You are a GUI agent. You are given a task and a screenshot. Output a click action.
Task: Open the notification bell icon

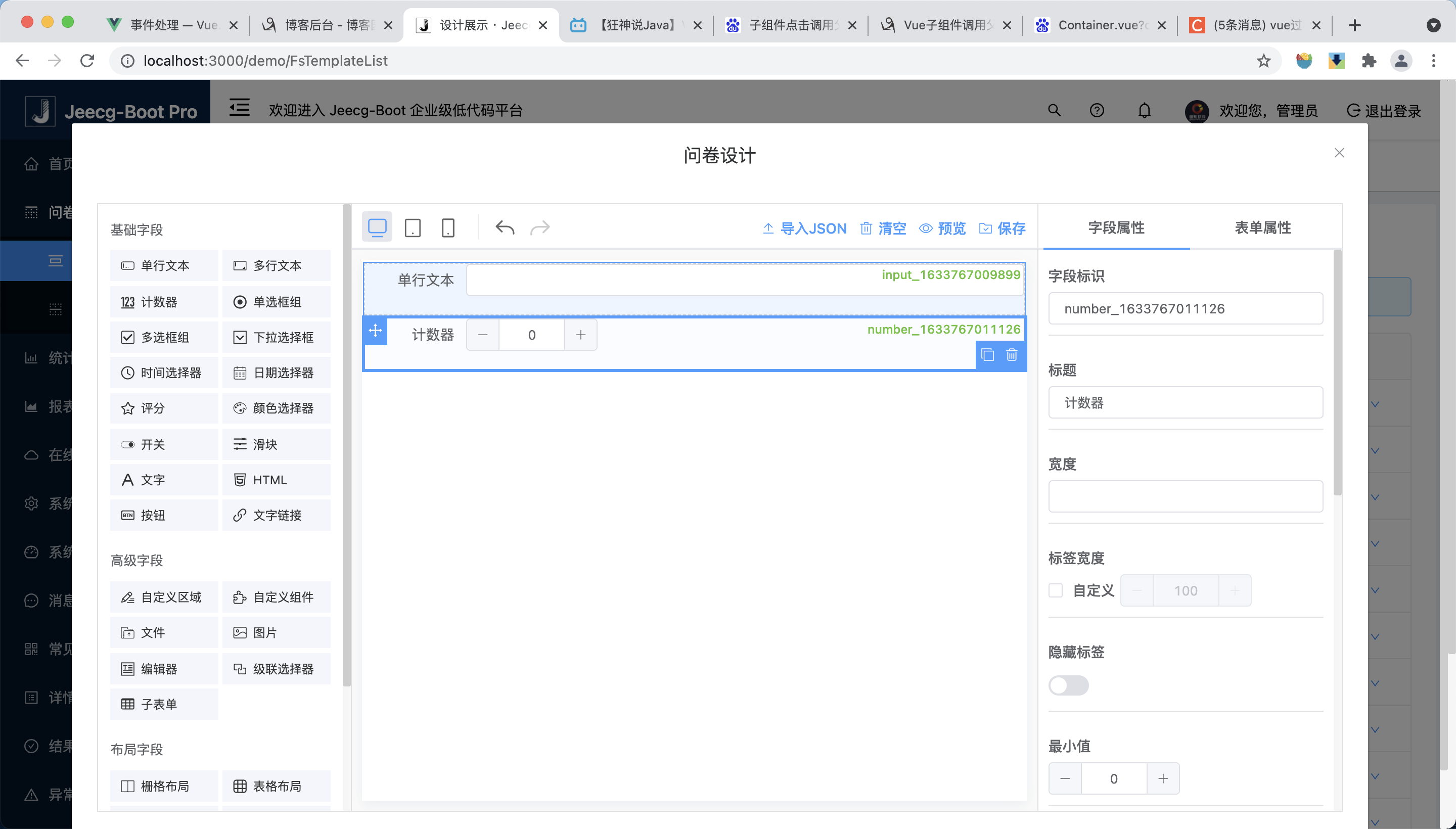tap(1144, 111)
